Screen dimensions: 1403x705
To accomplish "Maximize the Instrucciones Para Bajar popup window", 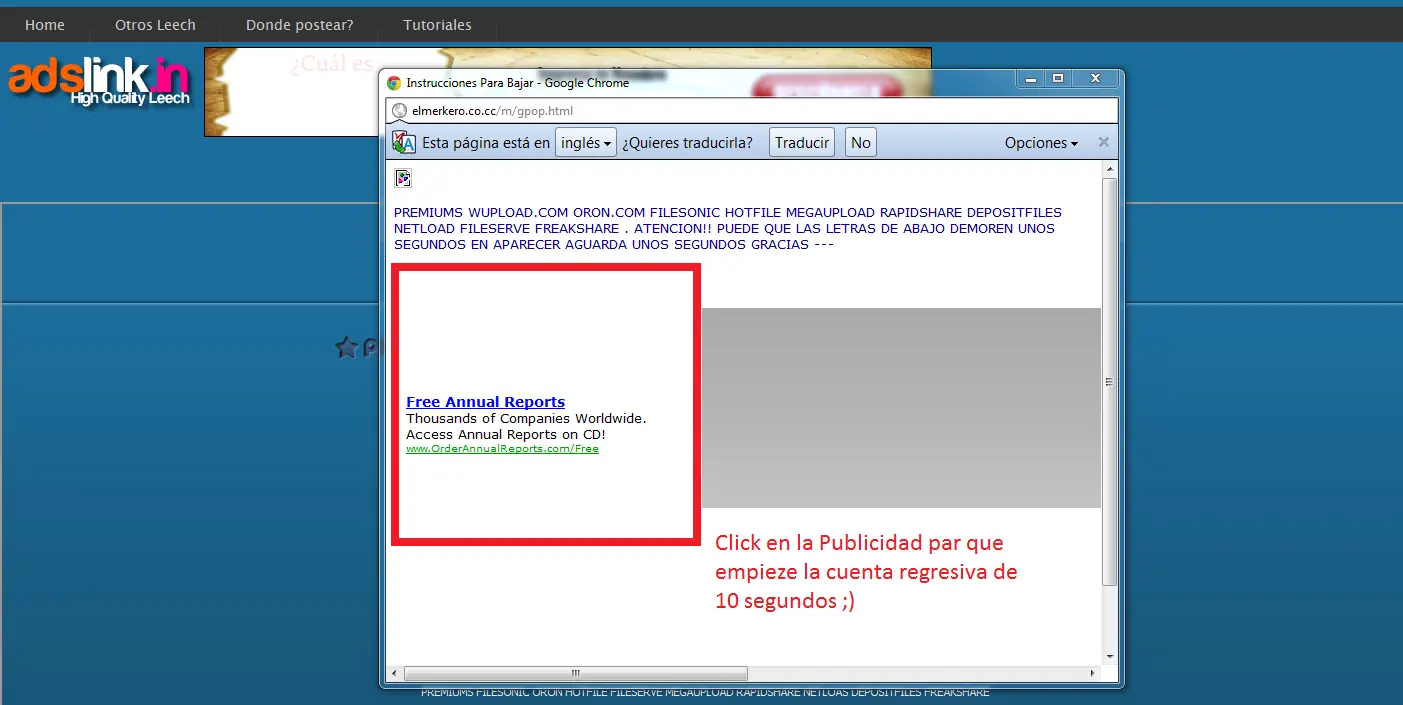I will click(x=1057, y=77).
